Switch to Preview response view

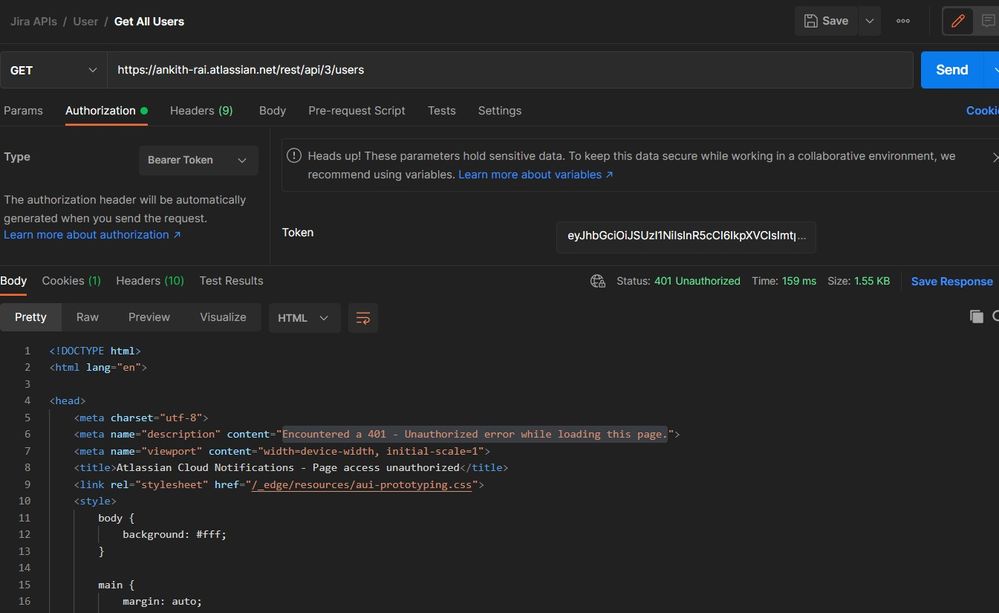(149, 317)
